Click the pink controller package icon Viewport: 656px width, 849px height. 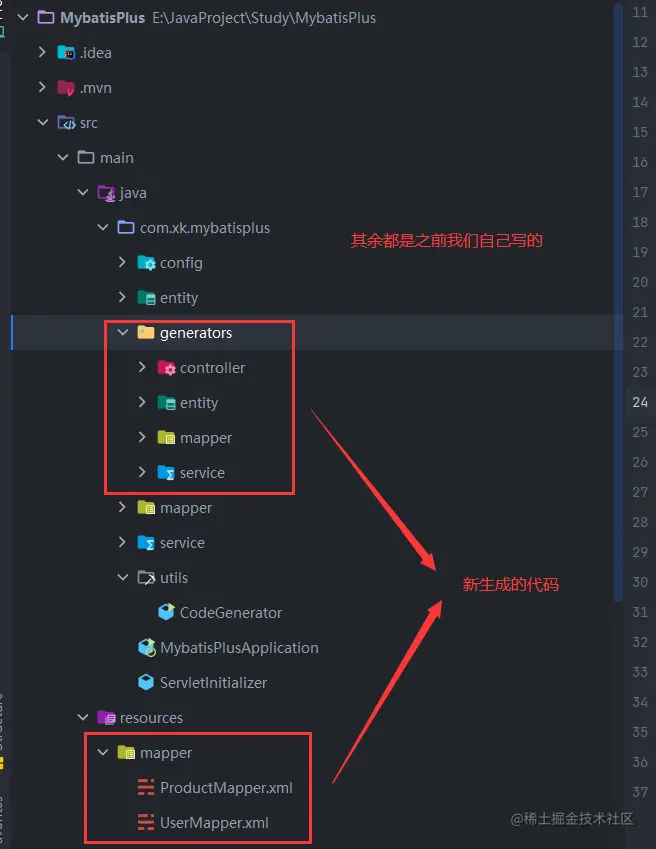coord(166,368)
